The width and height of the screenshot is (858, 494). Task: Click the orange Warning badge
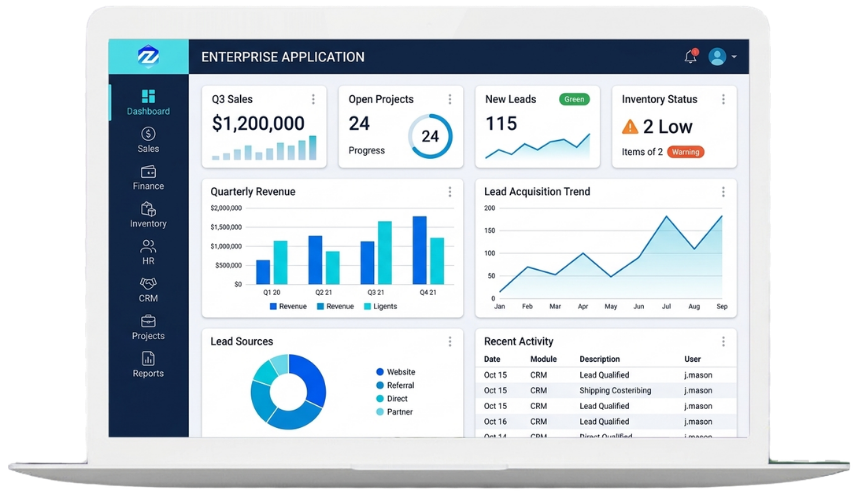[686, 152]
